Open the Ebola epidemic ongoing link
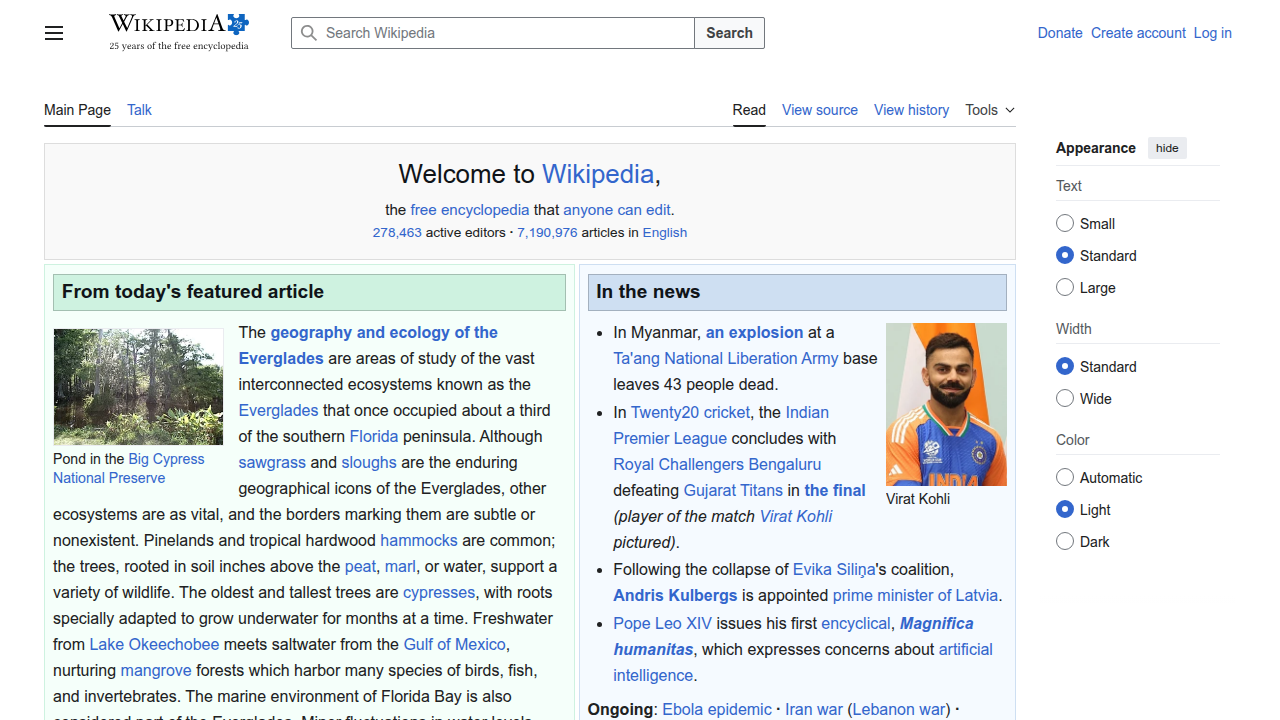 tap(717, 709)
